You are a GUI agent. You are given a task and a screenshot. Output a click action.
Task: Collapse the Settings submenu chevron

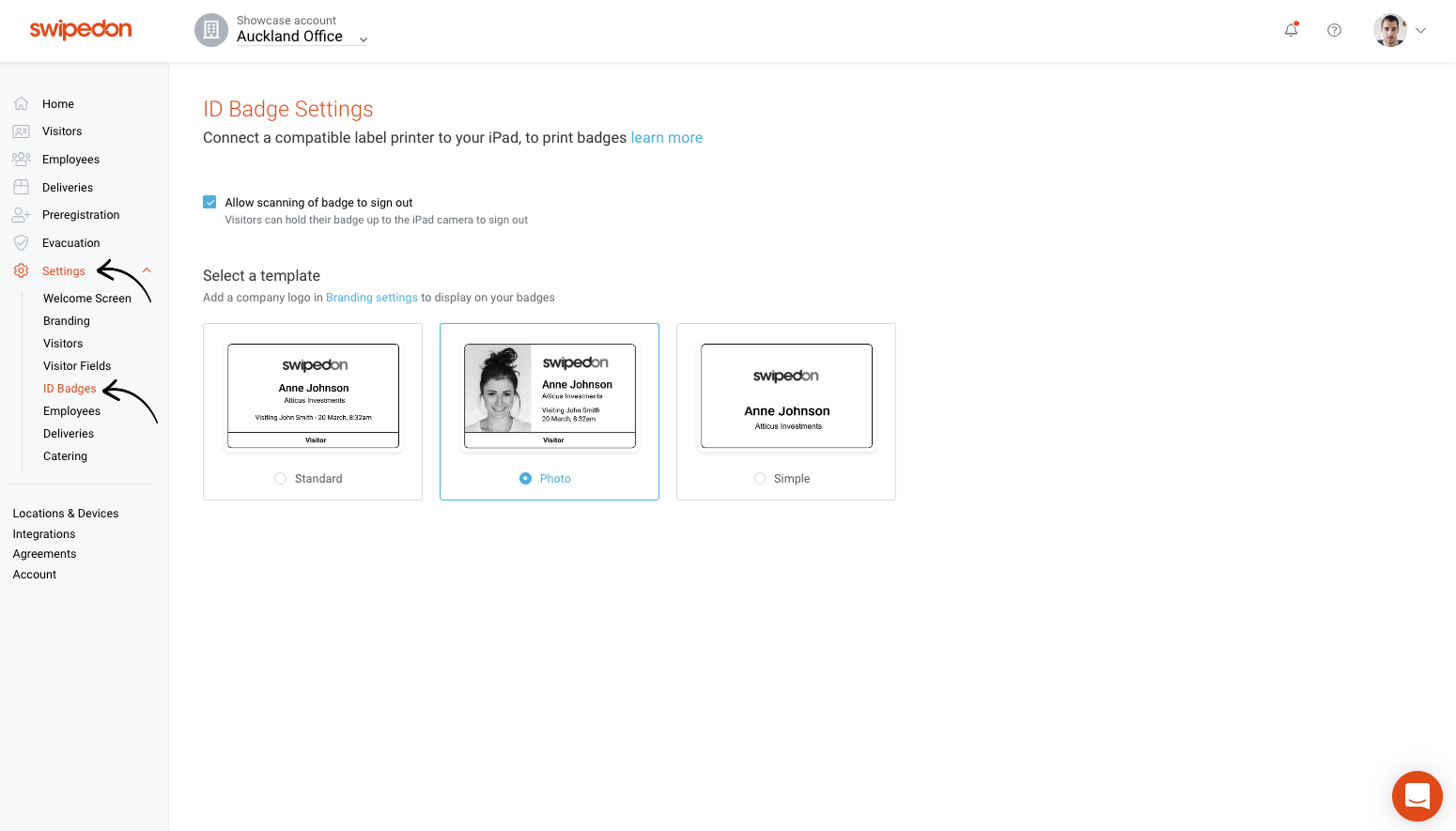pyautogui.click(x=147, y=270)
